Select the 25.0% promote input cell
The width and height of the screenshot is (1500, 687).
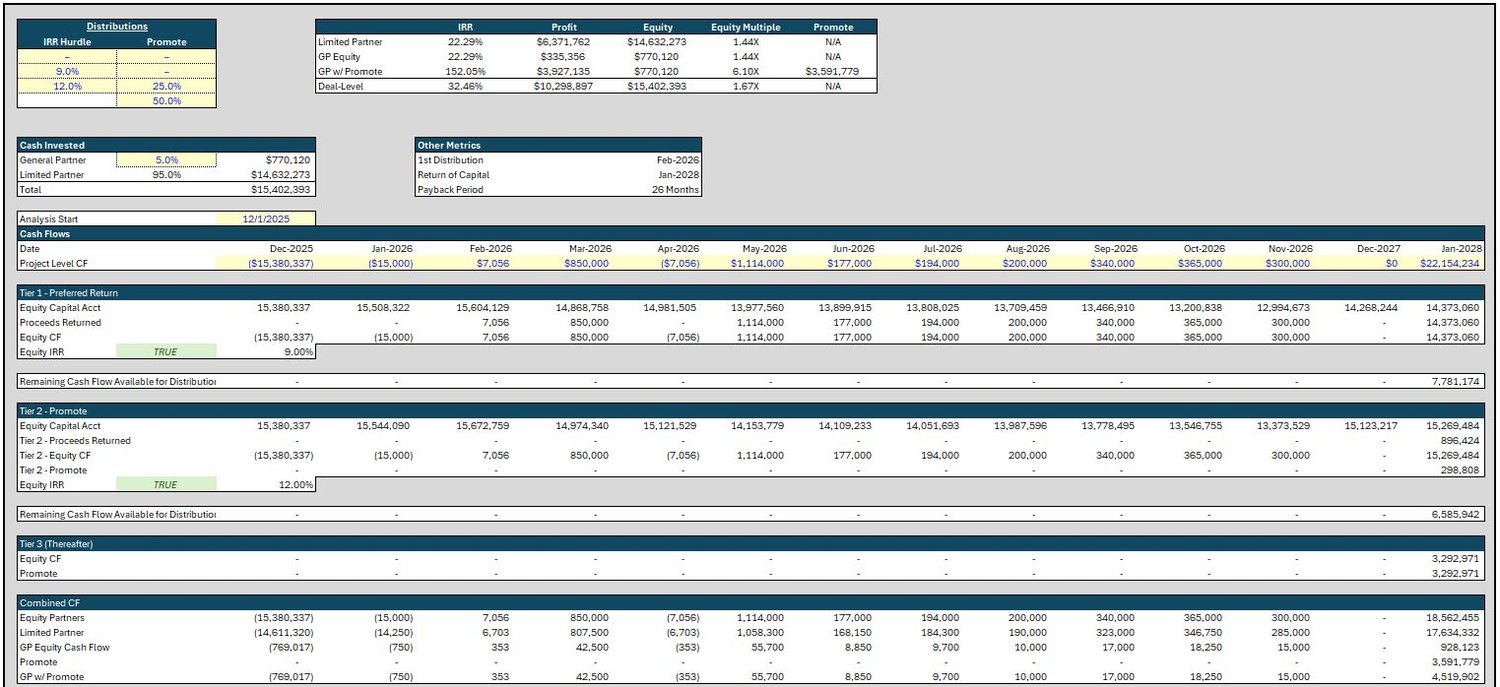pyautogui.click(x=166, y=87)
